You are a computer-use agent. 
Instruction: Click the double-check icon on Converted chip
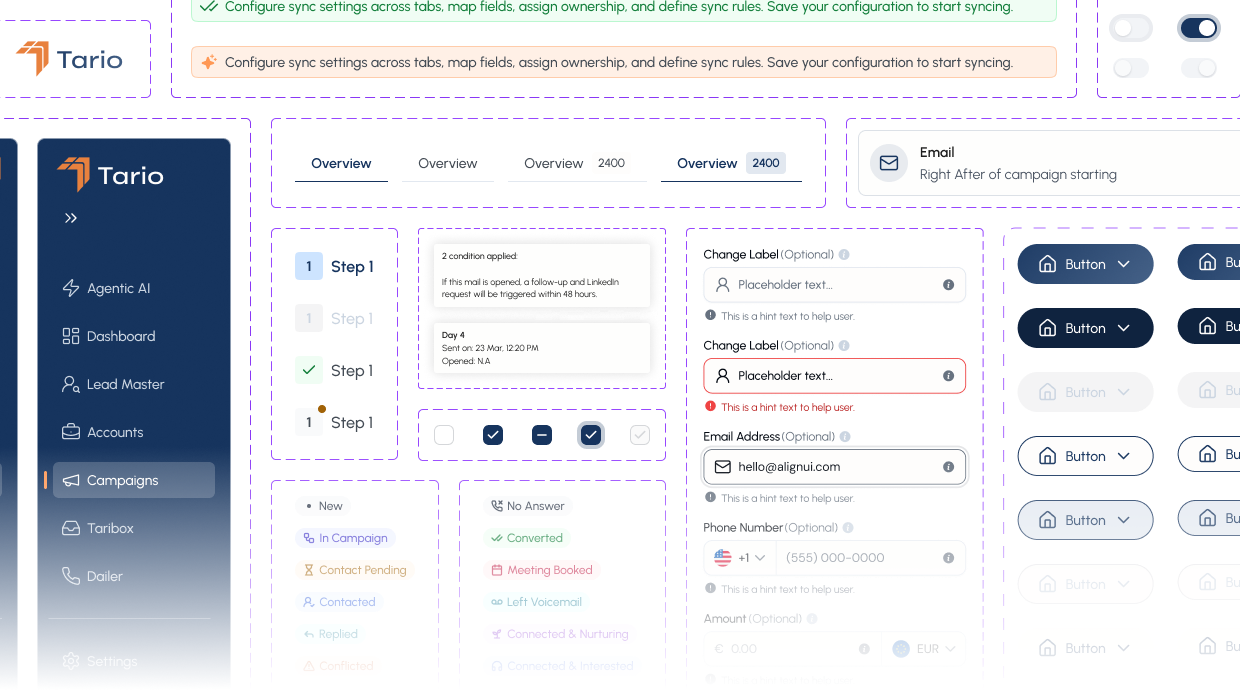[496, 538]
